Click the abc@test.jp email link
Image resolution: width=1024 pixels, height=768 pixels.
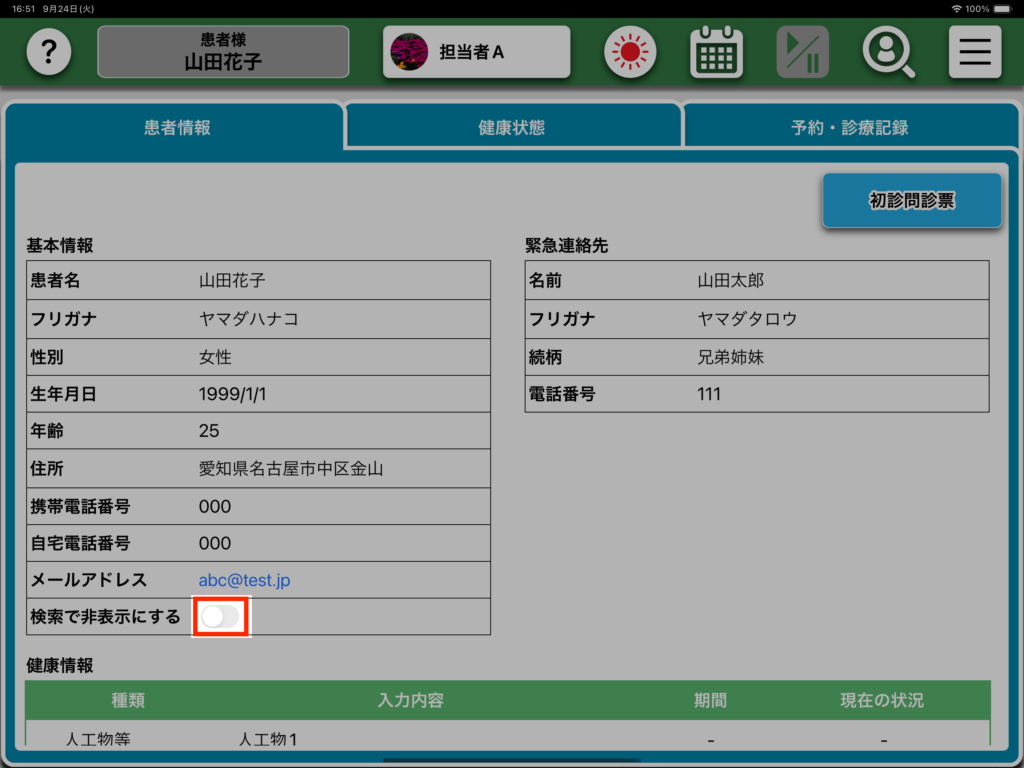tap(244, 580)
